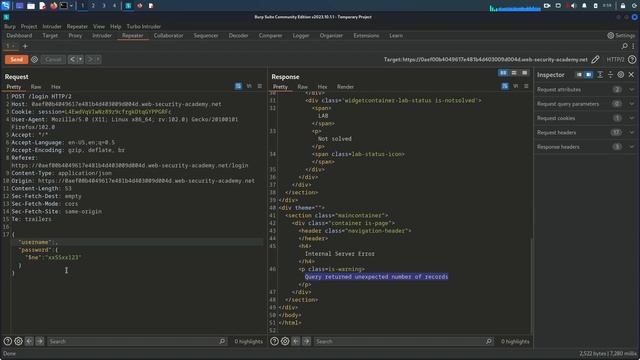Go back to previous request in history
Image resolution: width=640 pixels, height=360 pixels.
coord(72,59)
